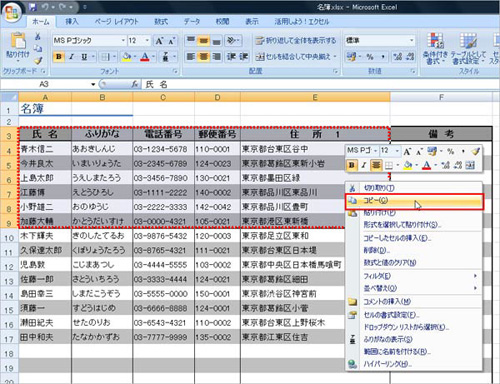Click the ribbon phonetic guide (furigana) icon
This screenshot has width=500, height=384.
(165, 57)
